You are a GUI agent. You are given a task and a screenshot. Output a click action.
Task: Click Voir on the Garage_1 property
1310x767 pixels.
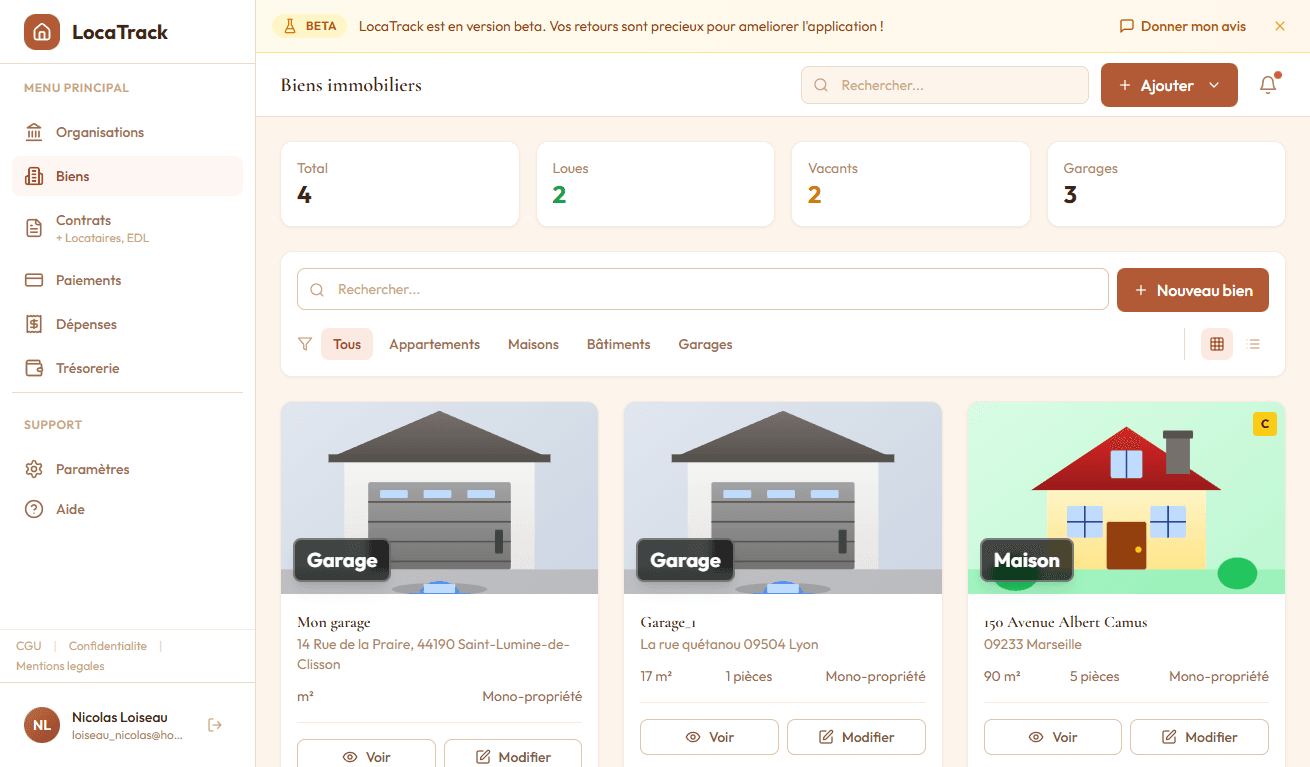coord(709,736)
